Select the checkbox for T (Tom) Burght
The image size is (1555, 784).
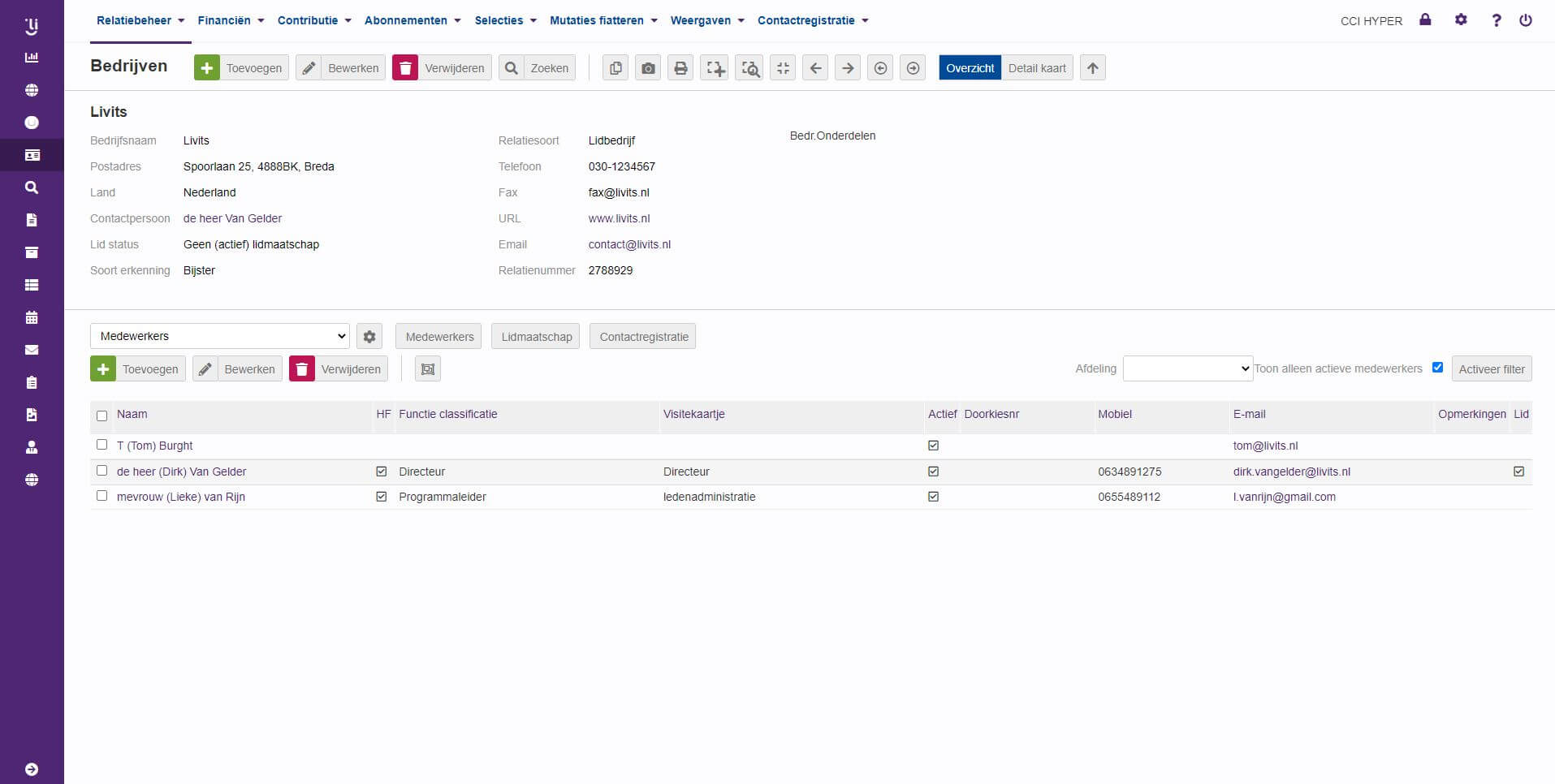pos(102,445)
